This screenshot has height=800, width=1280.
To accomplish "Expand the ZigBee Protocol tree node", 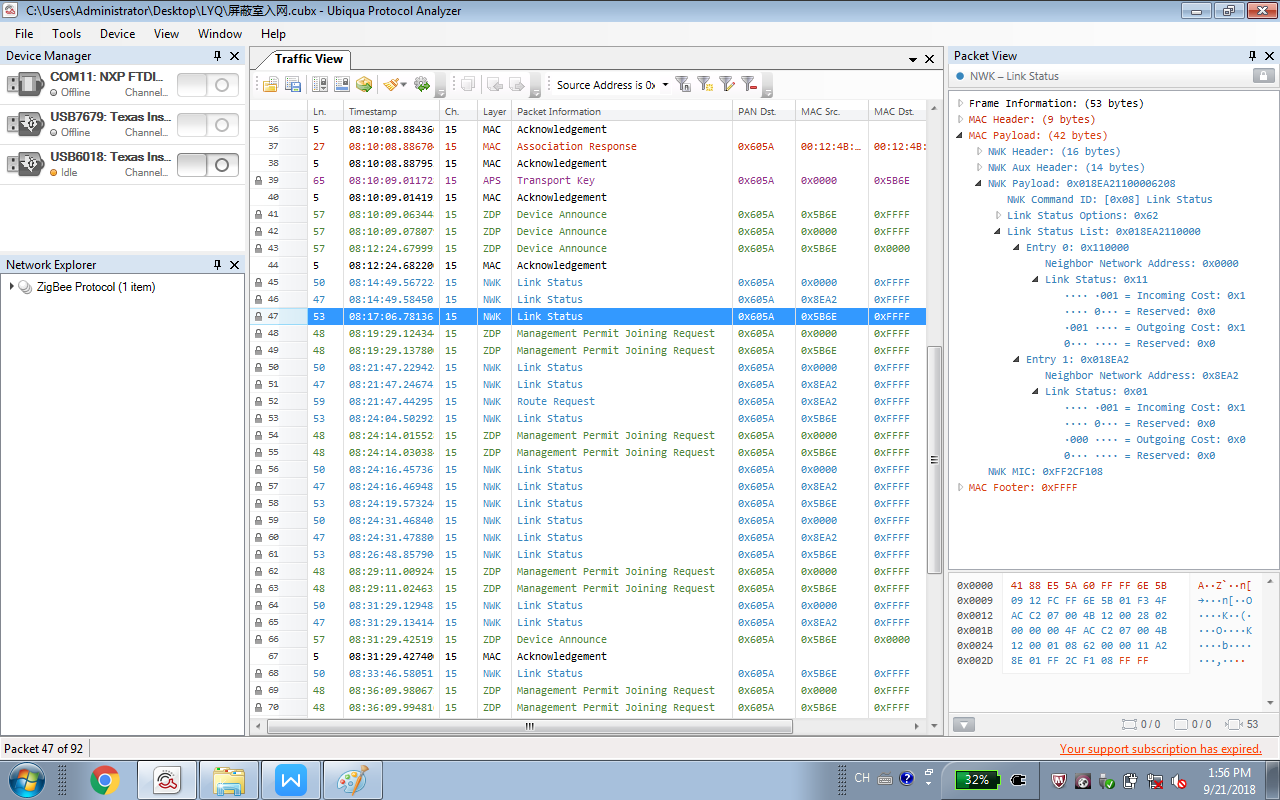I will tap(11, 287).
